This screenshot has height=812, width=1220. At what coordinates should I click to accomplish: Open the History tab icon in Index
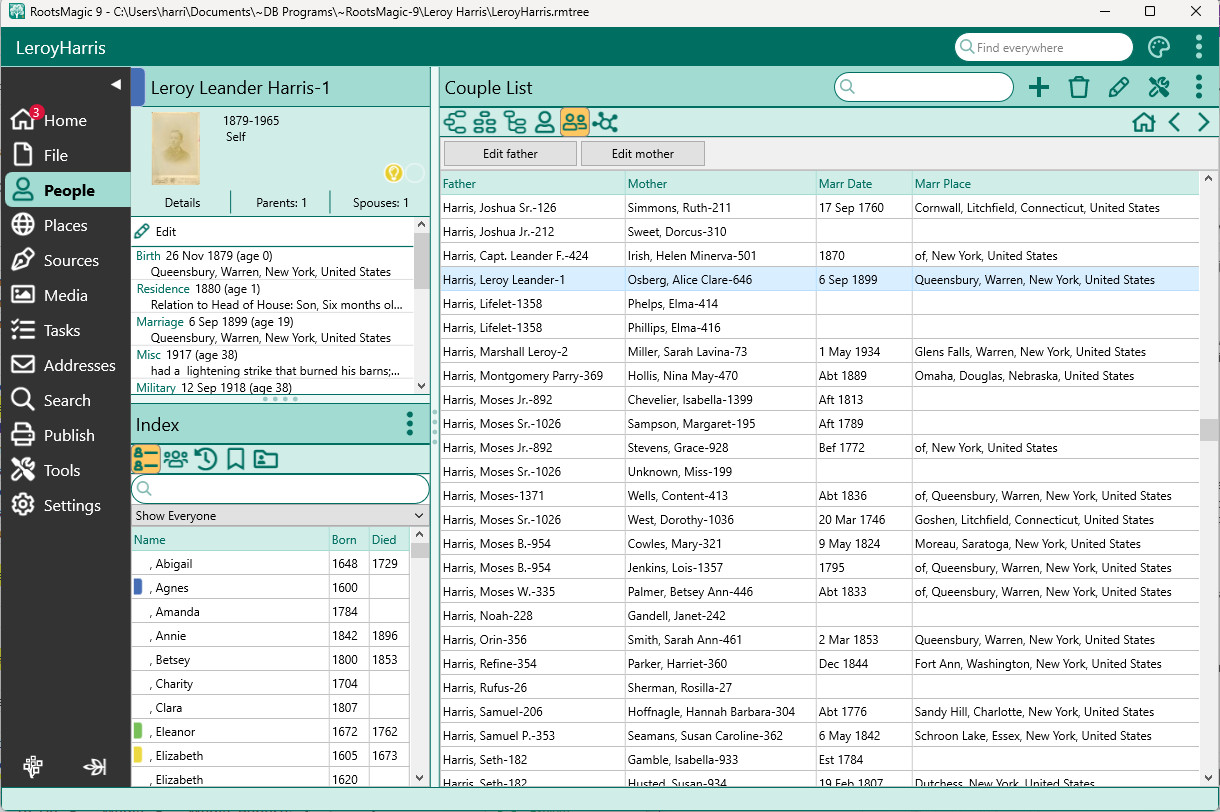206,459
